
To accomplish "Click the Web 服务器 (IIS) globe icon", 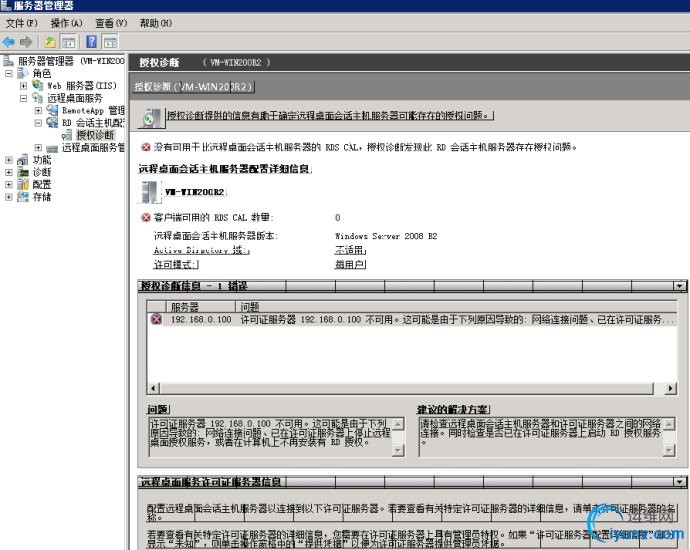I will [38, 85].
